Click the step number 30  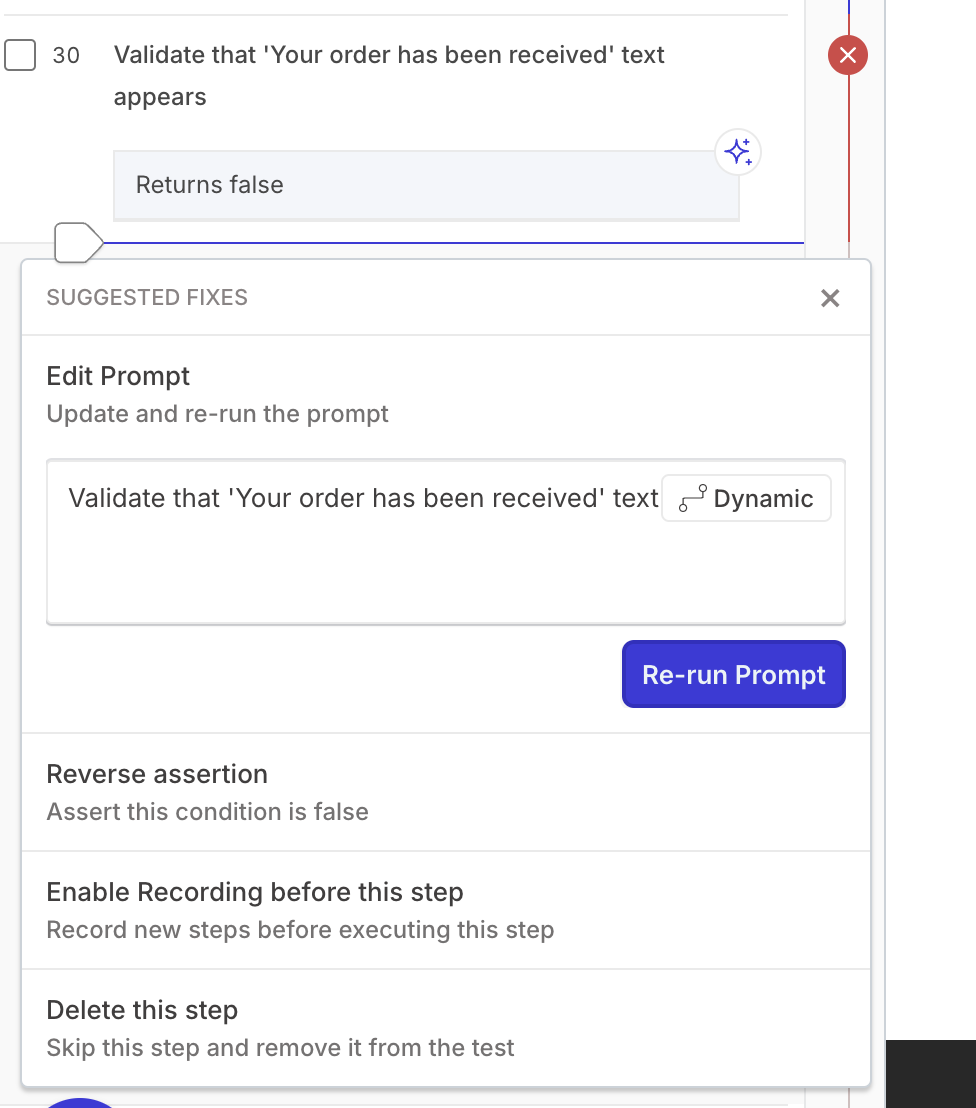[x=66, y=55]
